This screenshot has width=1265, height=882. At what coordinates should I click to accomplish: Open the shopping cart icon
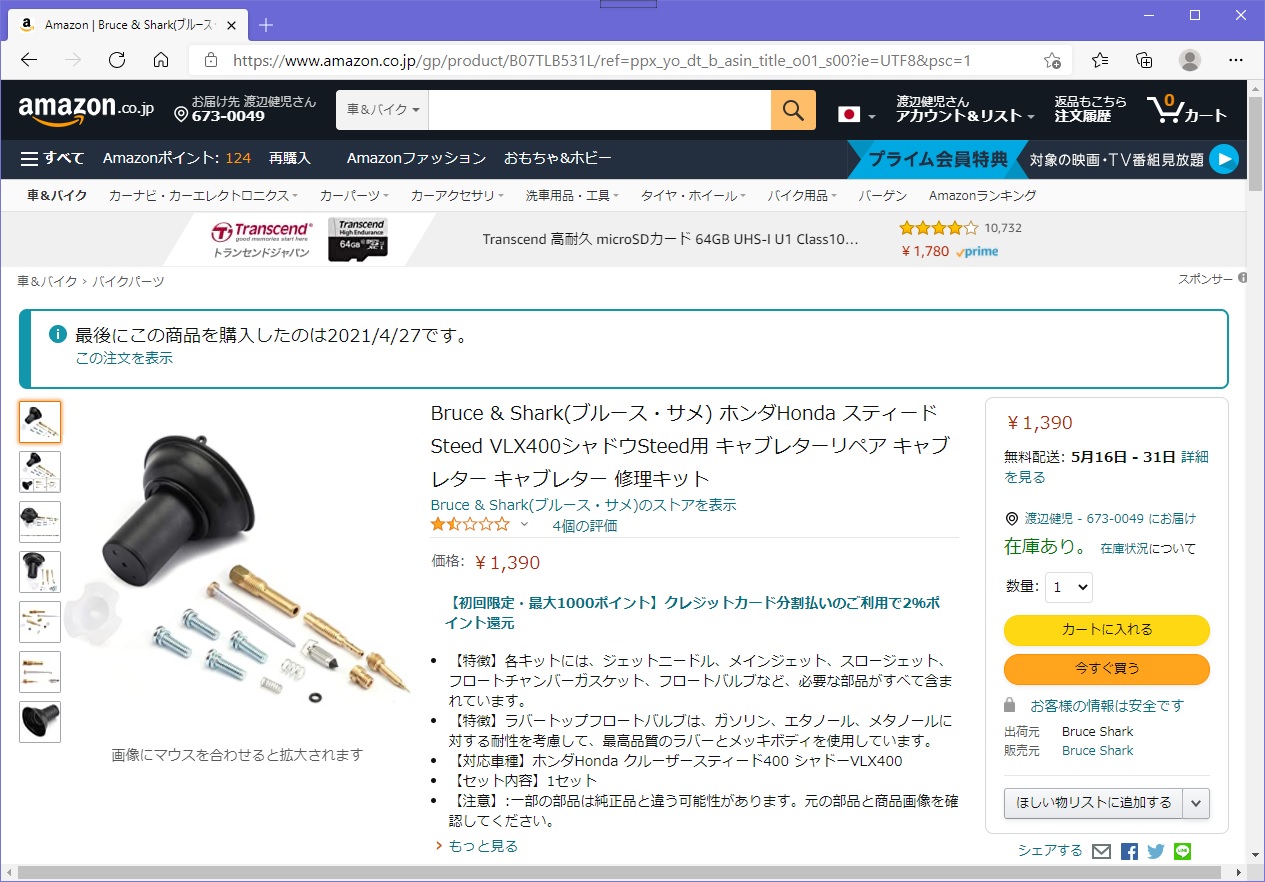click(1186, 108)
